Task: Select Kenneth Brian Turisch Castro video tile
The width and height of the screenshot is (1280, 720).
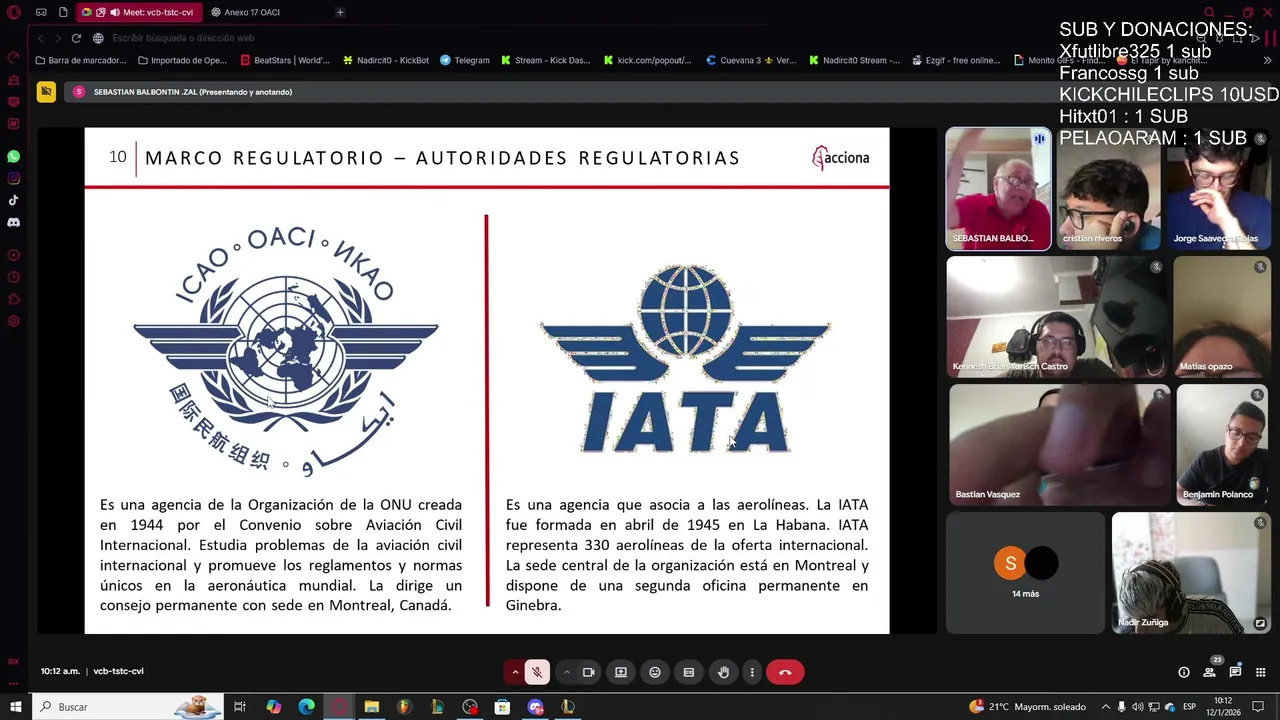Action: 1057,316
